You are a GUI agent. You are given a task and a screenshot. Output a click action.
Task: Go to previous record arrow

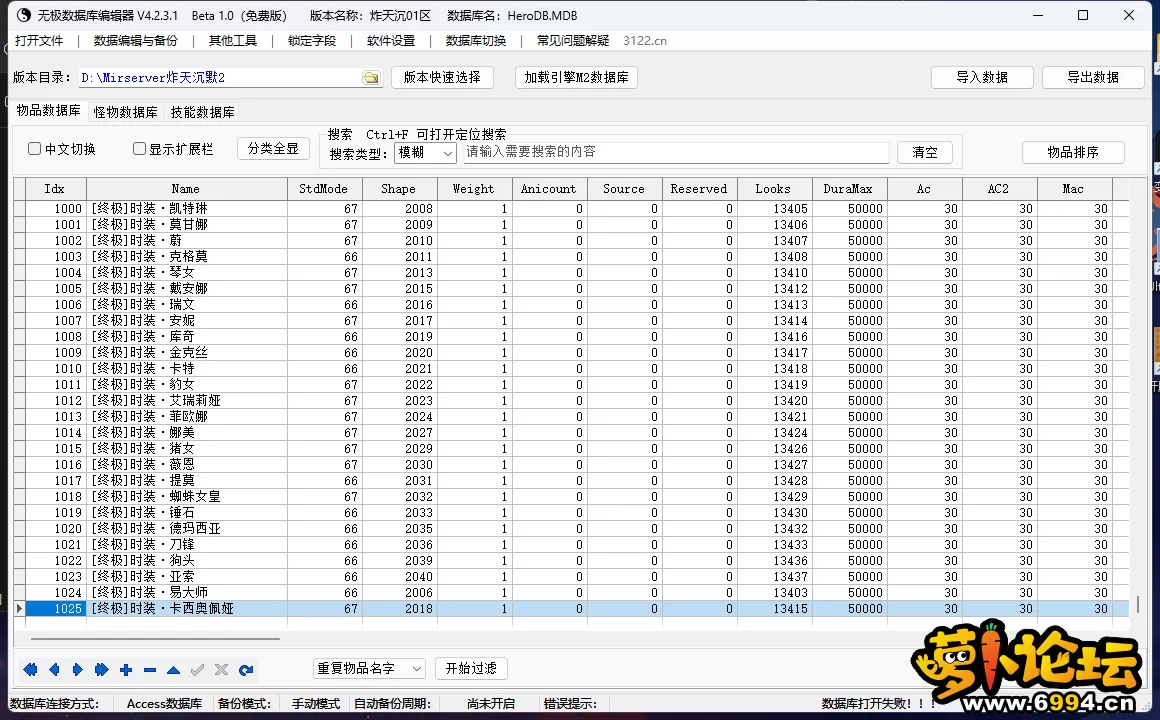point(54,670)
